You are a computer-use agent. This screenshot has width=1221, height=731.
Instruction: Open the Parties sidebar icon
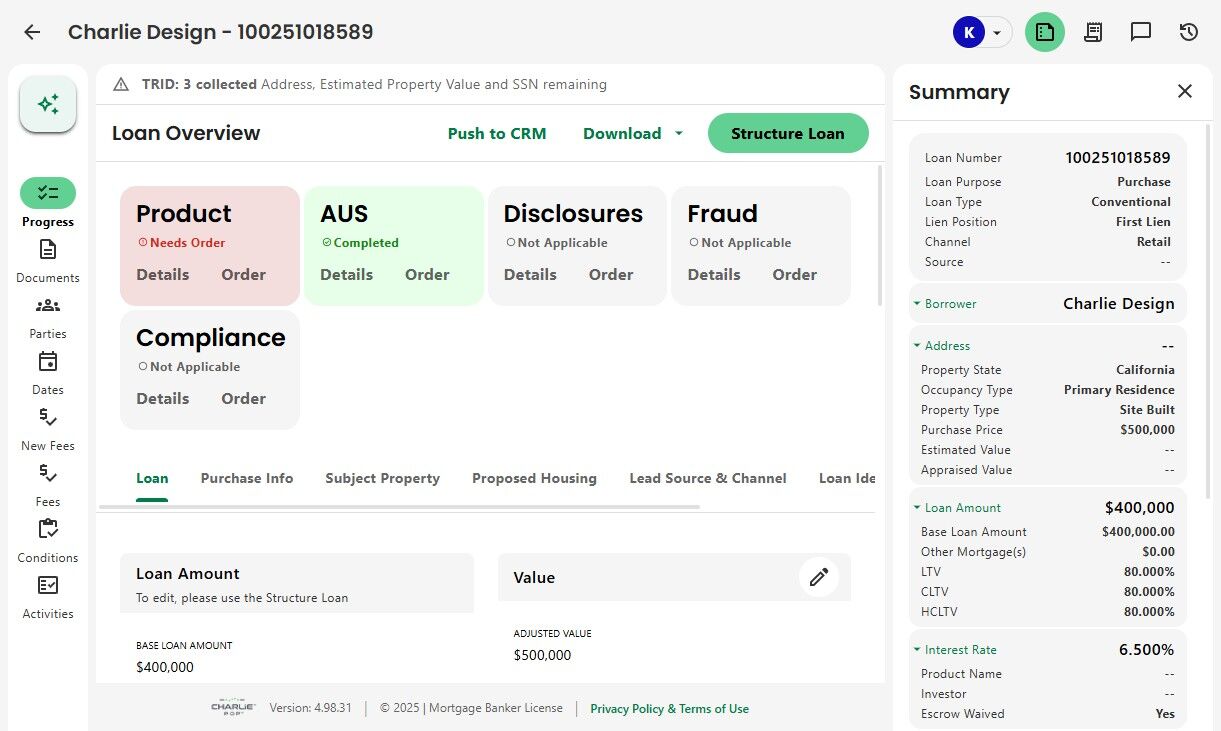[x=48, y=306]
